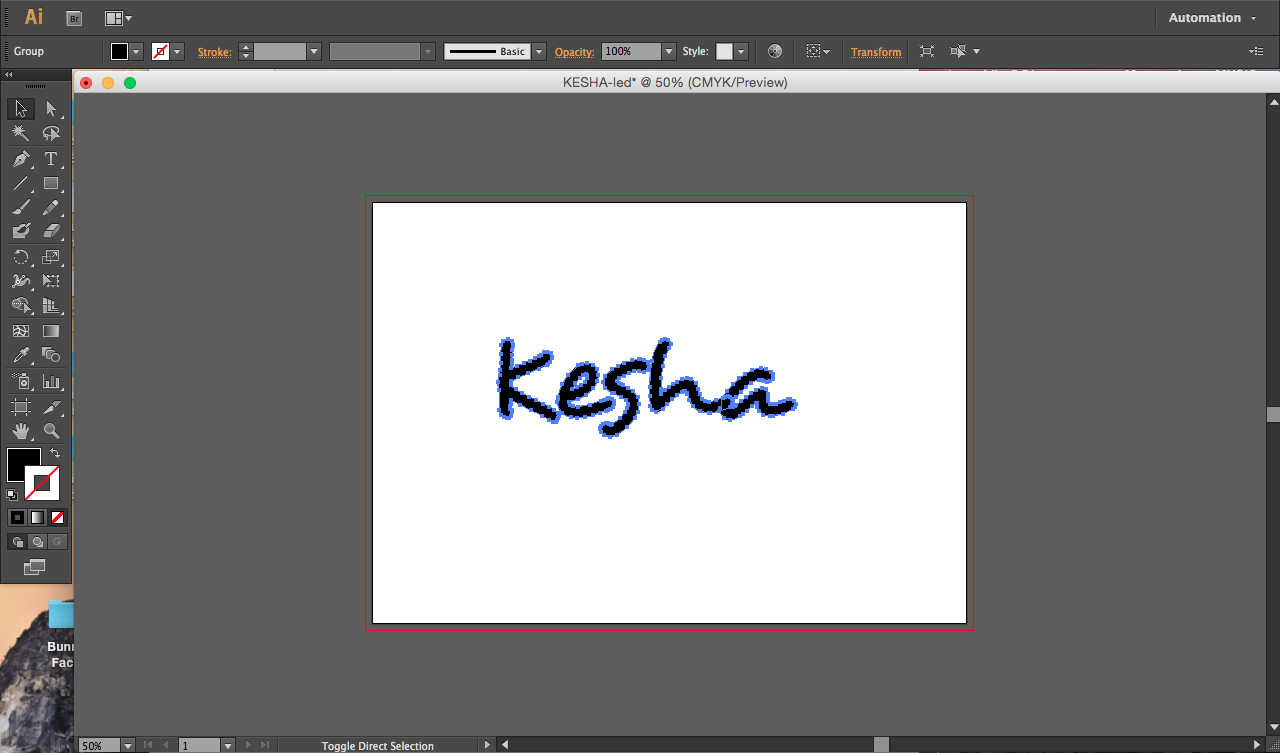Activate the Type tool
Image resolution: width=1280 pixels, height=753 pixels.
(x=51, y=159)
